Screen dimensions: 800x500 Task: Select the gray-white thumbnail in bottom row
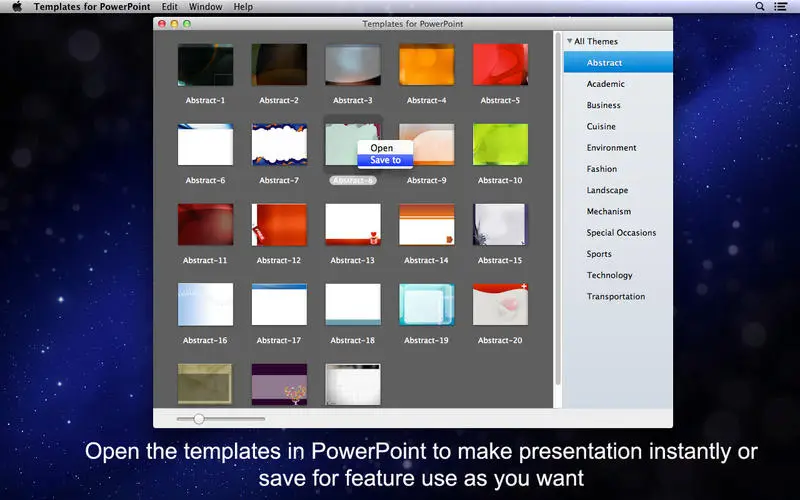pyautogui.click(x=353, y=385)
